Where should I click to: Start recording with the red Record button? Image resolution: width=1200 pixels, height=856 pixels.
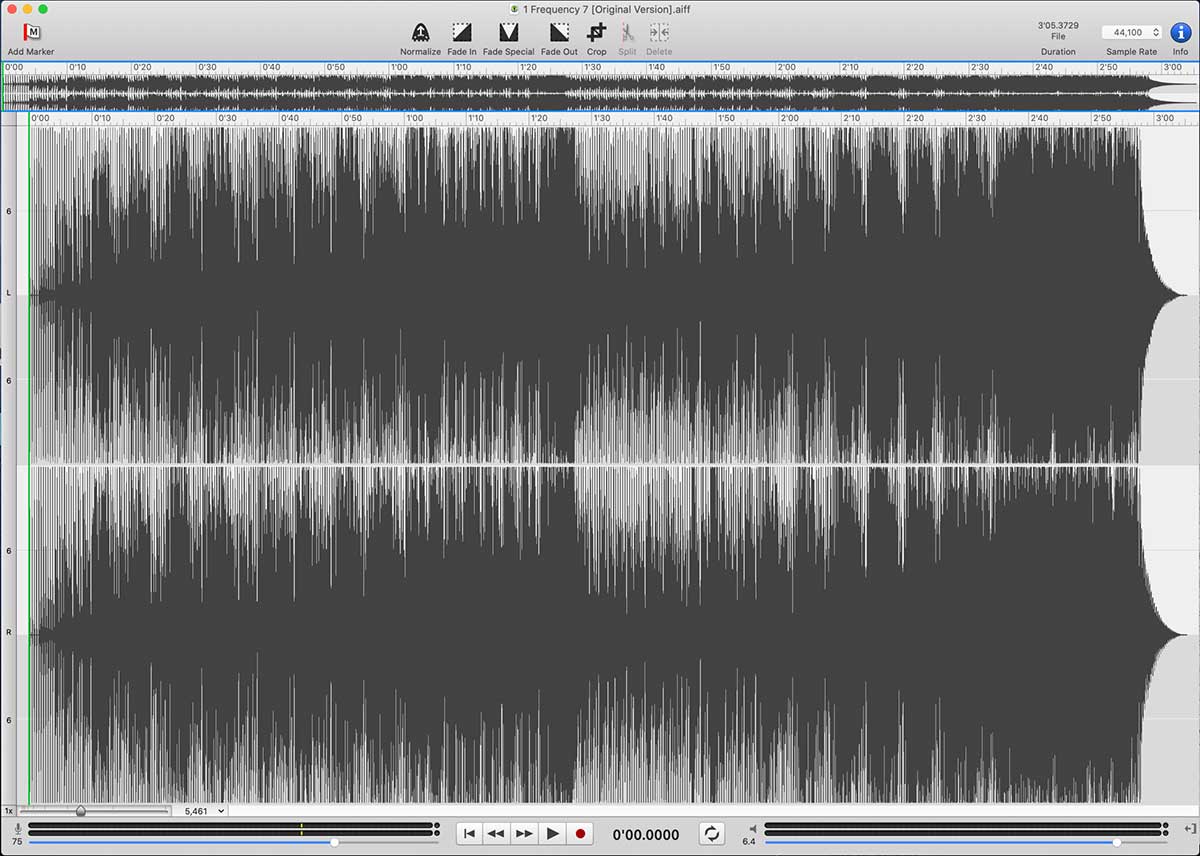coord(580,833)
